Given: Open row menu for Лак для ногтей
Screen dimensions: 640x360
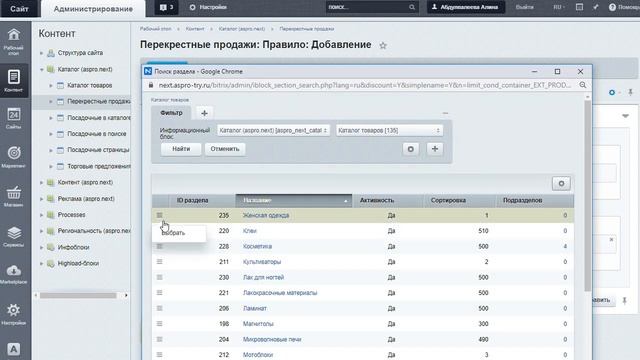Looking at the screenshot, I should [160, 277].
